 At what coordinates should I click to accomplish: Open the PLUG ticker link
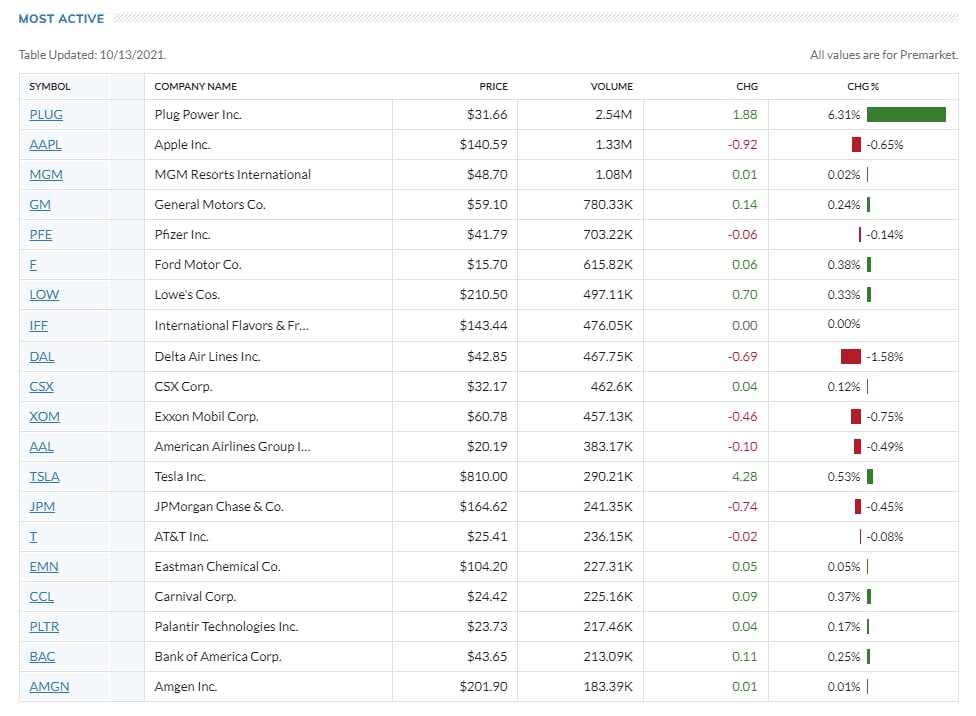click(x=46, y=115)
